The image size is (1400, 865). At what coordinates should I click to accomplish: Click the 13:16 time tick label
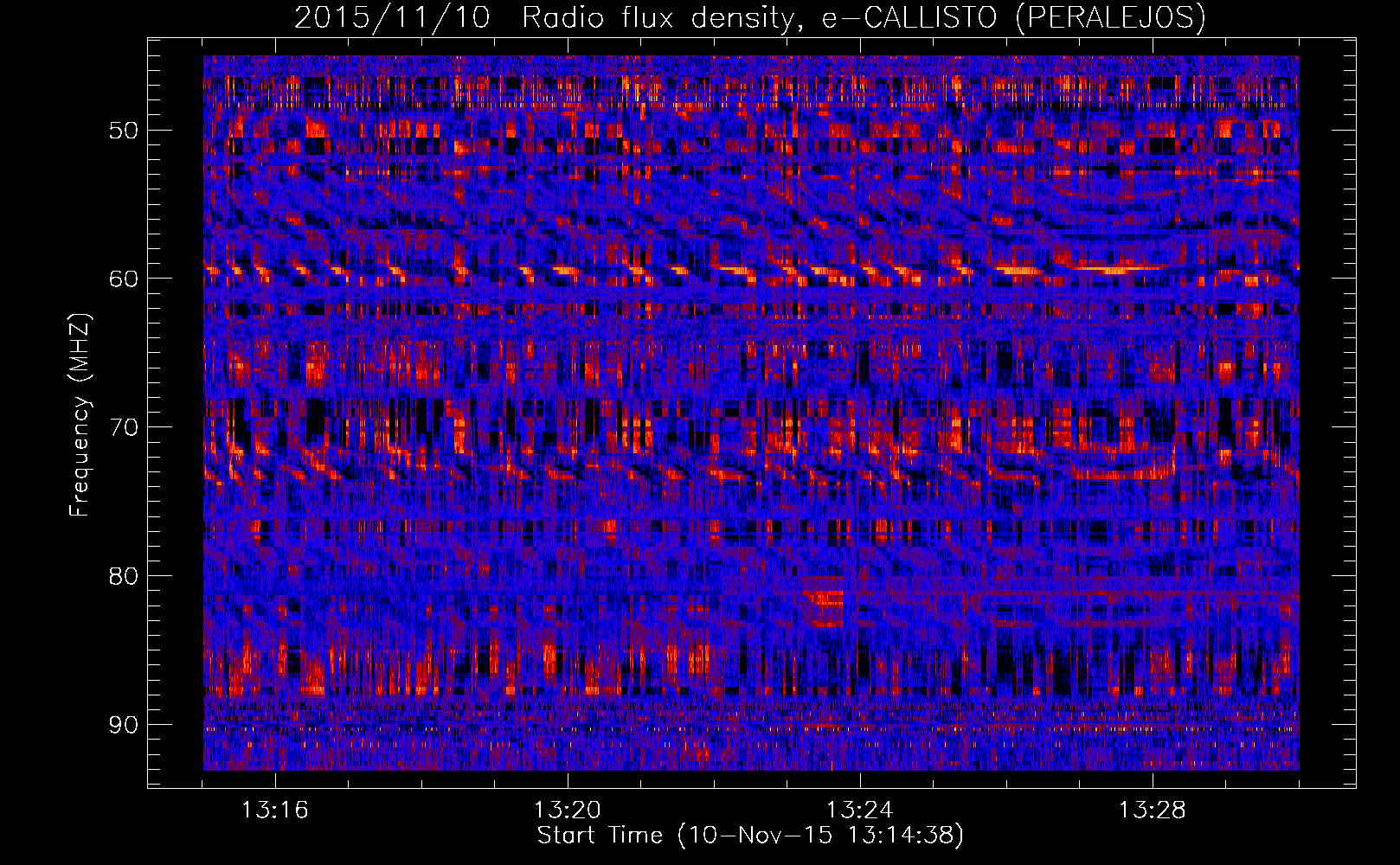(x=276, y=811)
